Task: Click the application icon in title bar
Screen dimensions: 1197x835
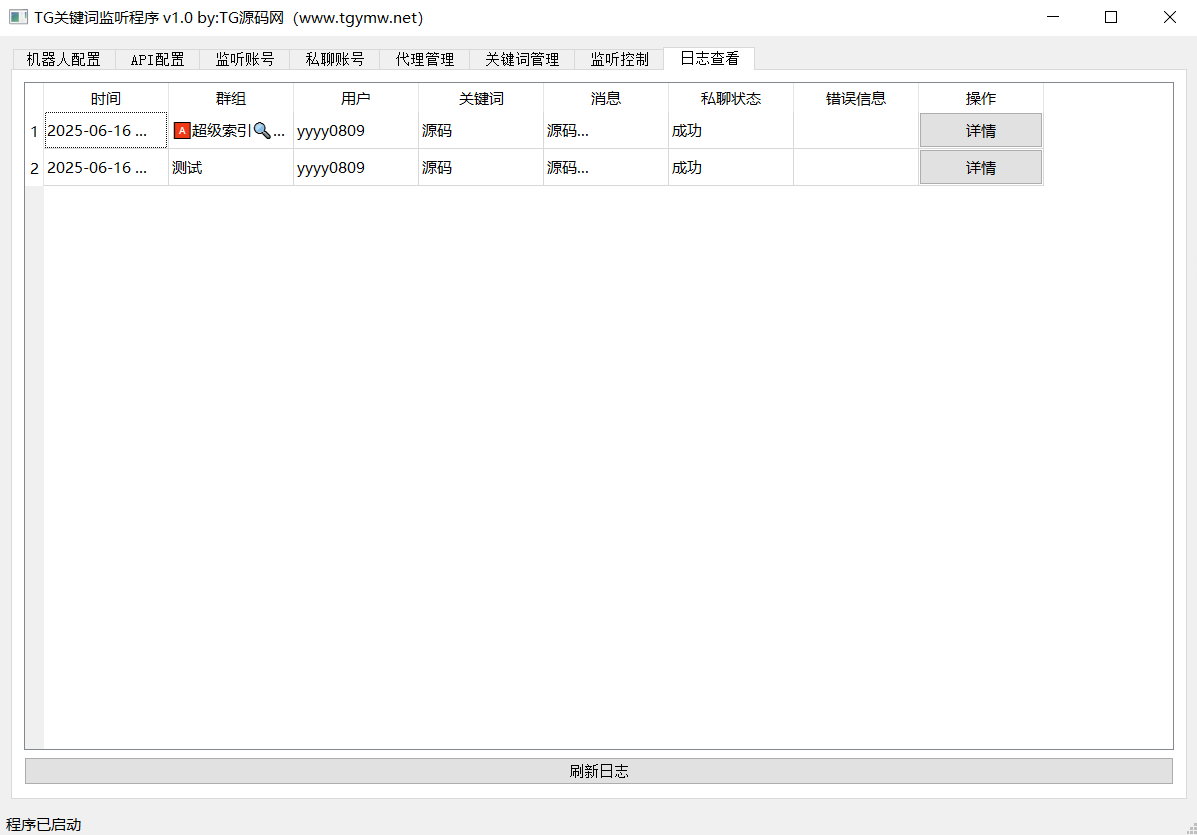Action: [18, 17]
